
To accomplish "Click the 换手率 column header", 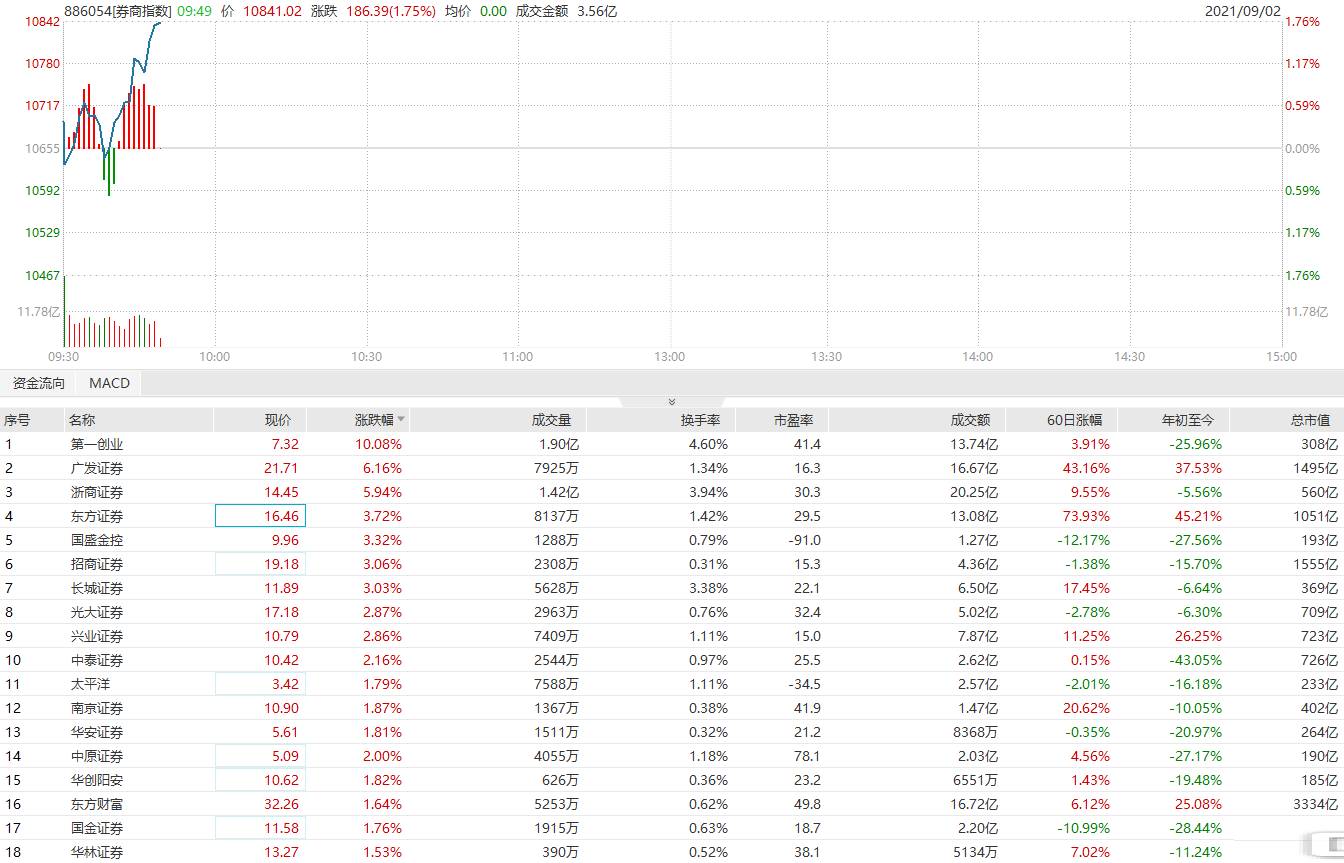I will tap(700, 420).
